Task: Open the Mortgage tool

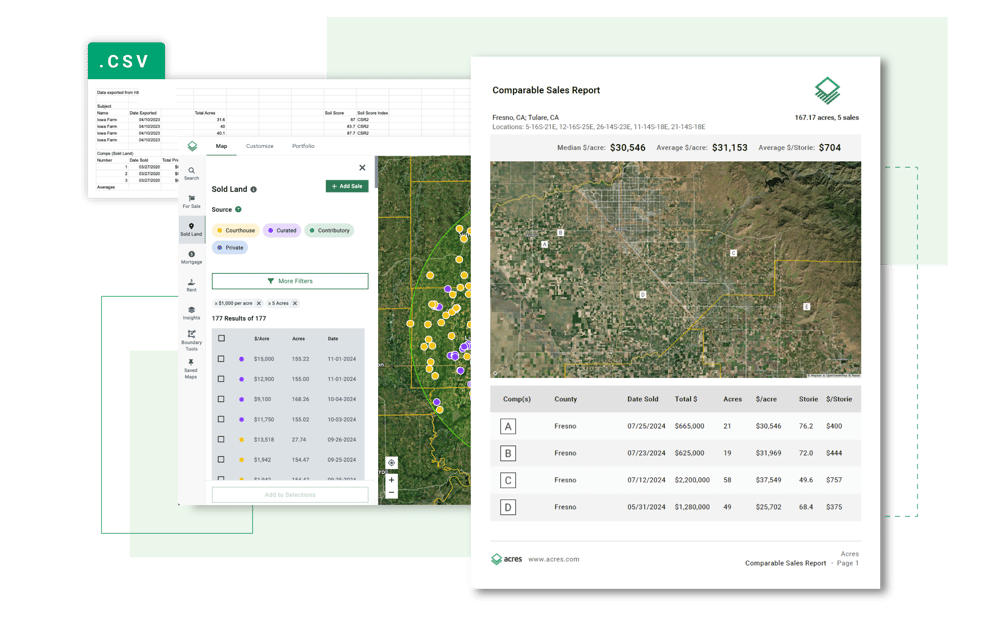Action: [x=191, y=256]
